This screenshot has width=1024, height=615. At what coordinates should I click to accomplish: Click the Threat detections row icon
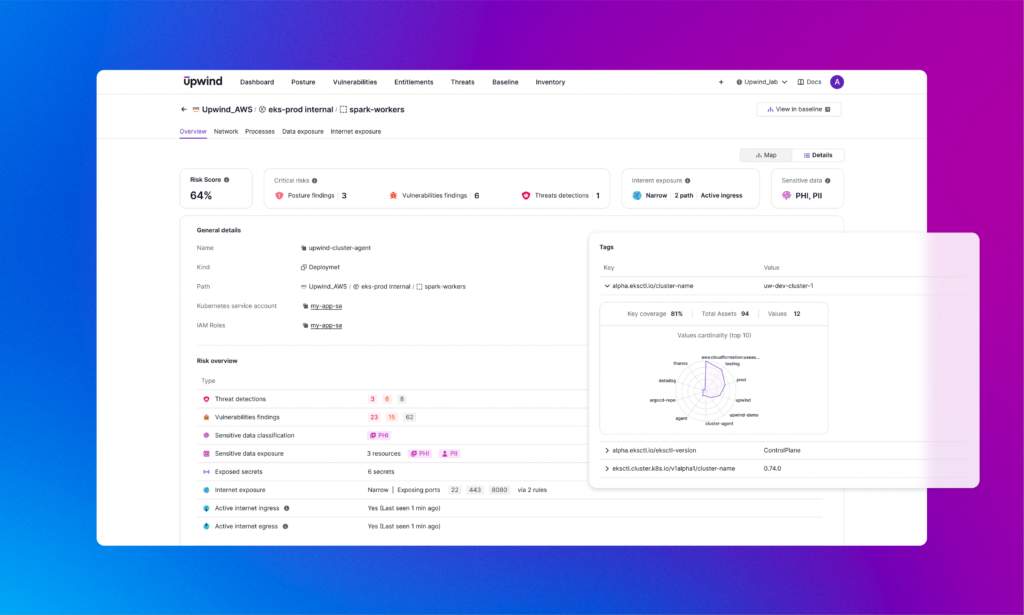click(206, 399)
